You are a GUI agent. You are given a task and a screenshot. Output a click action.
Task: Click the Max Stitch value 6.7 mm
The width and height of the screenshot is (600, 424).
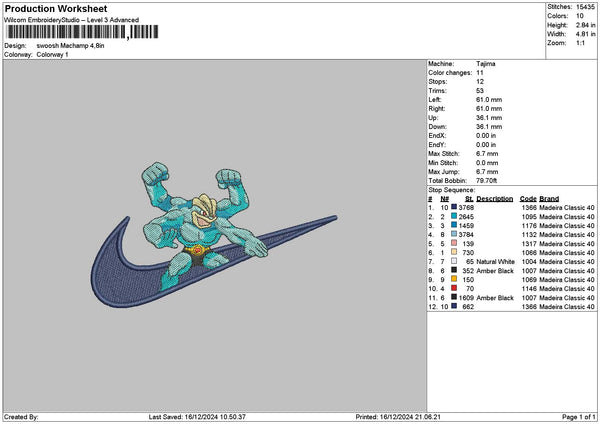coord(487,154)
